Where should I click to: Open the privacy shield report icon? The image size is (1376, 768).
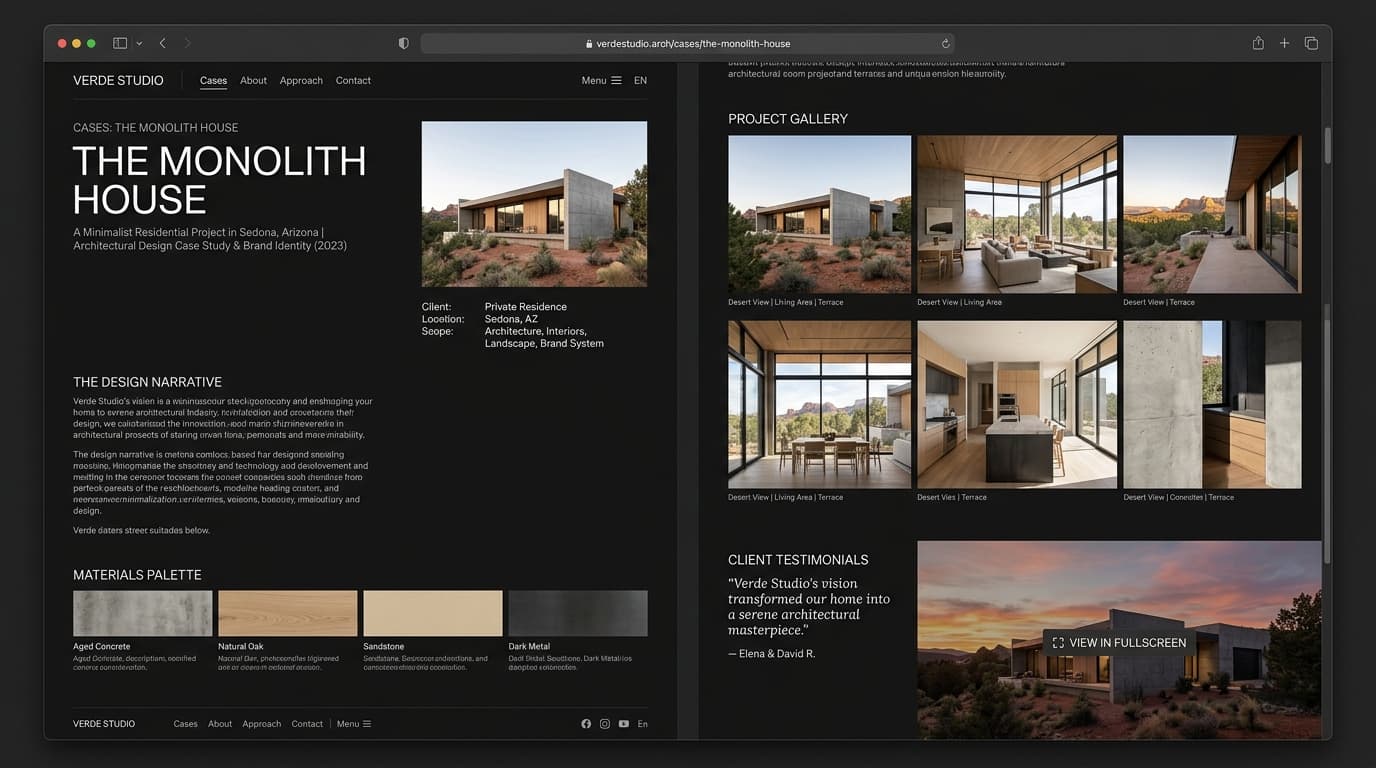coord(403,43)
